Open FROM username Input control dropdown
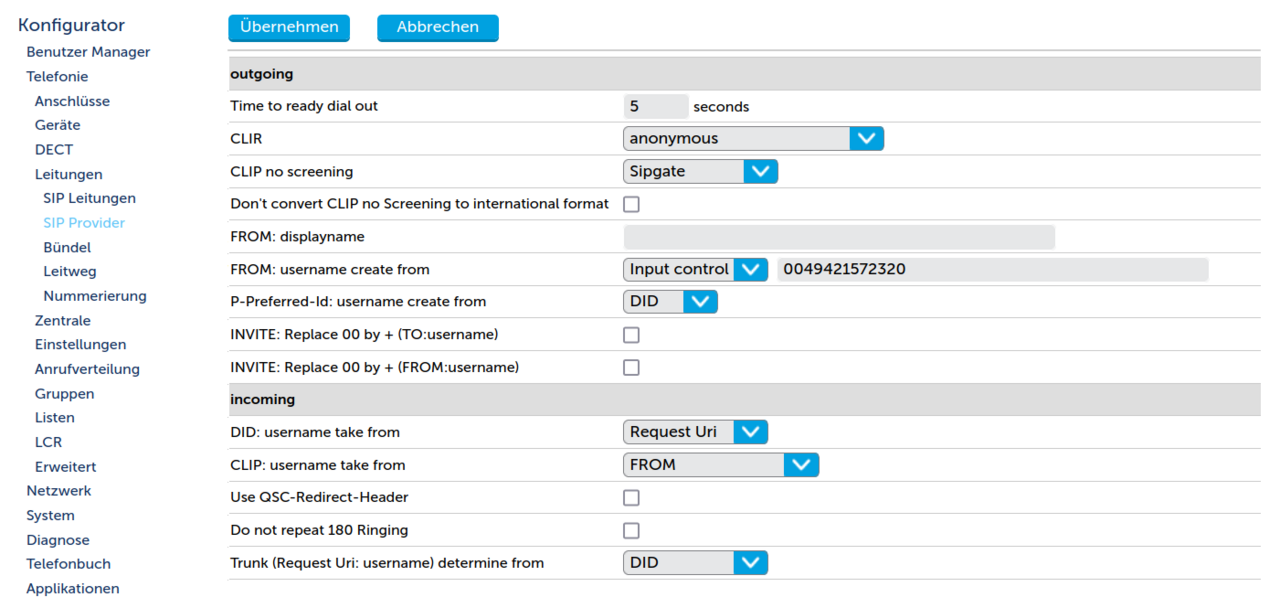The image size is (1280, 597). pos(695,270)
